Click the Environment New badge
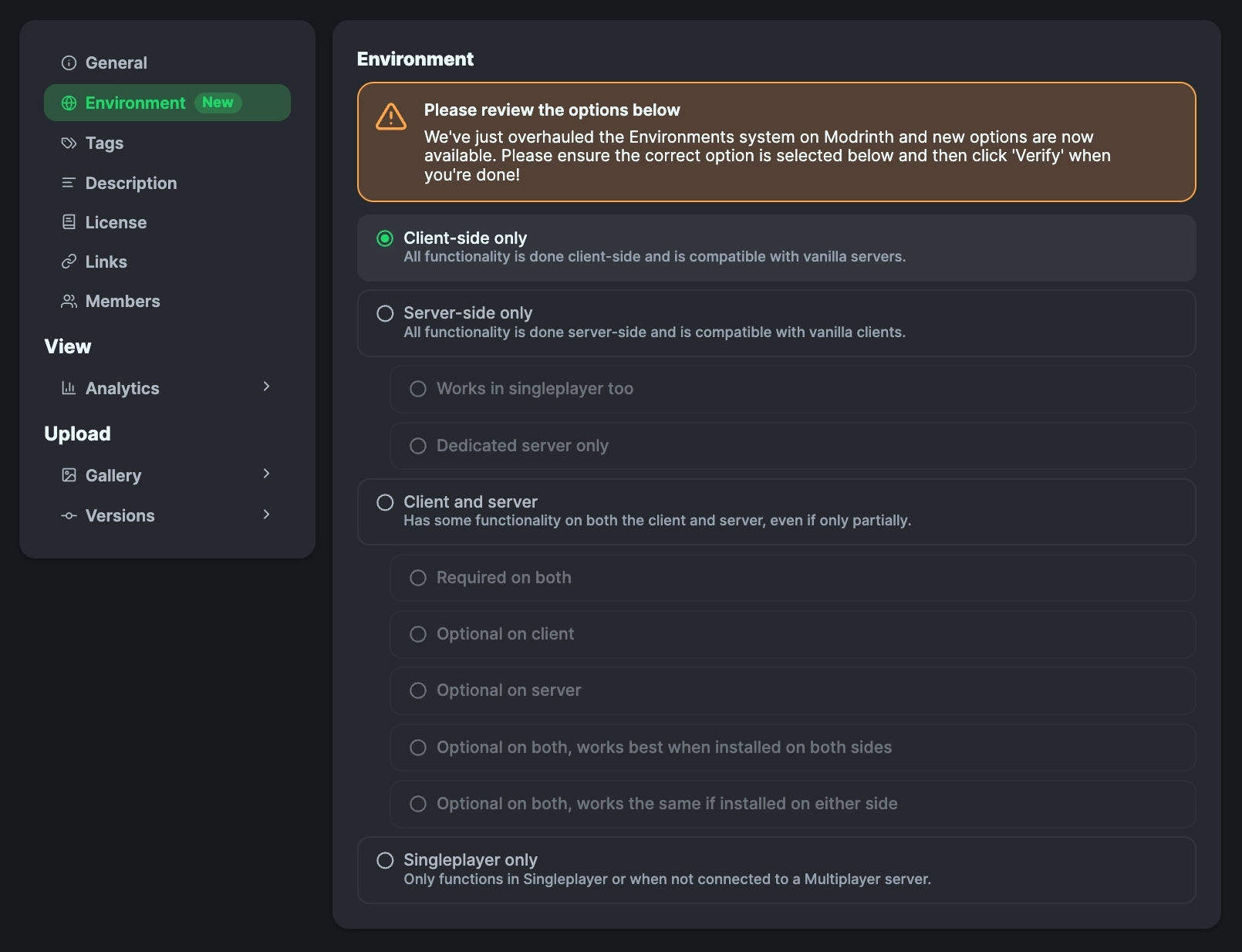 click(218, 102)
